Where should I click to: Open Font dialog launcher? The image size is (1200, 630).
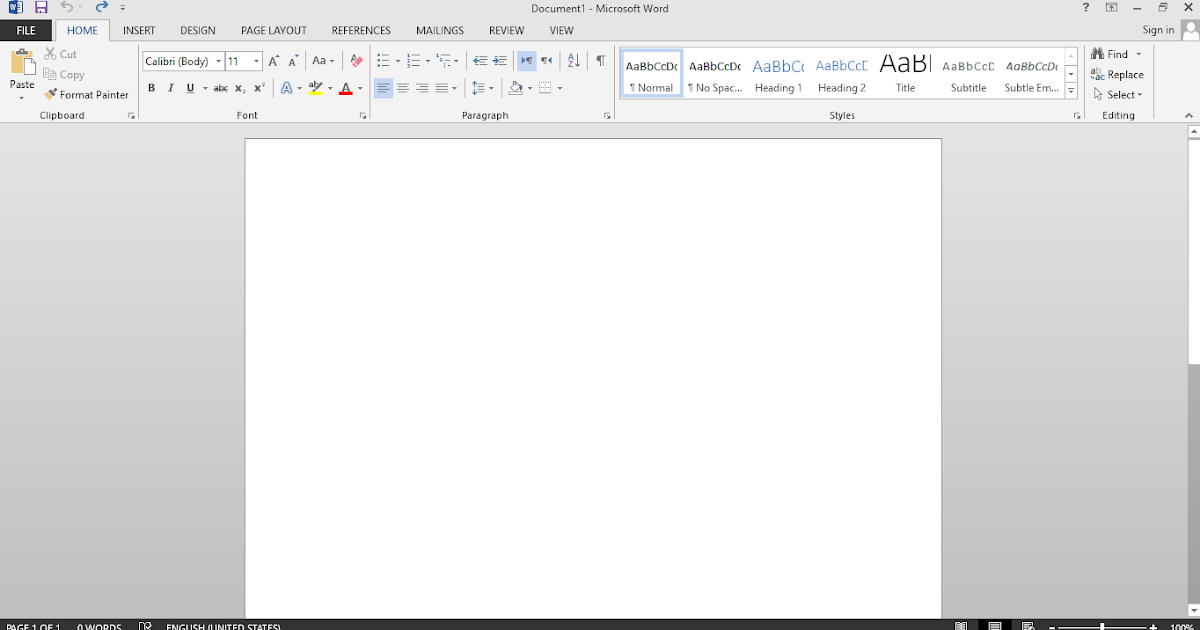click(x=362, y=116)
